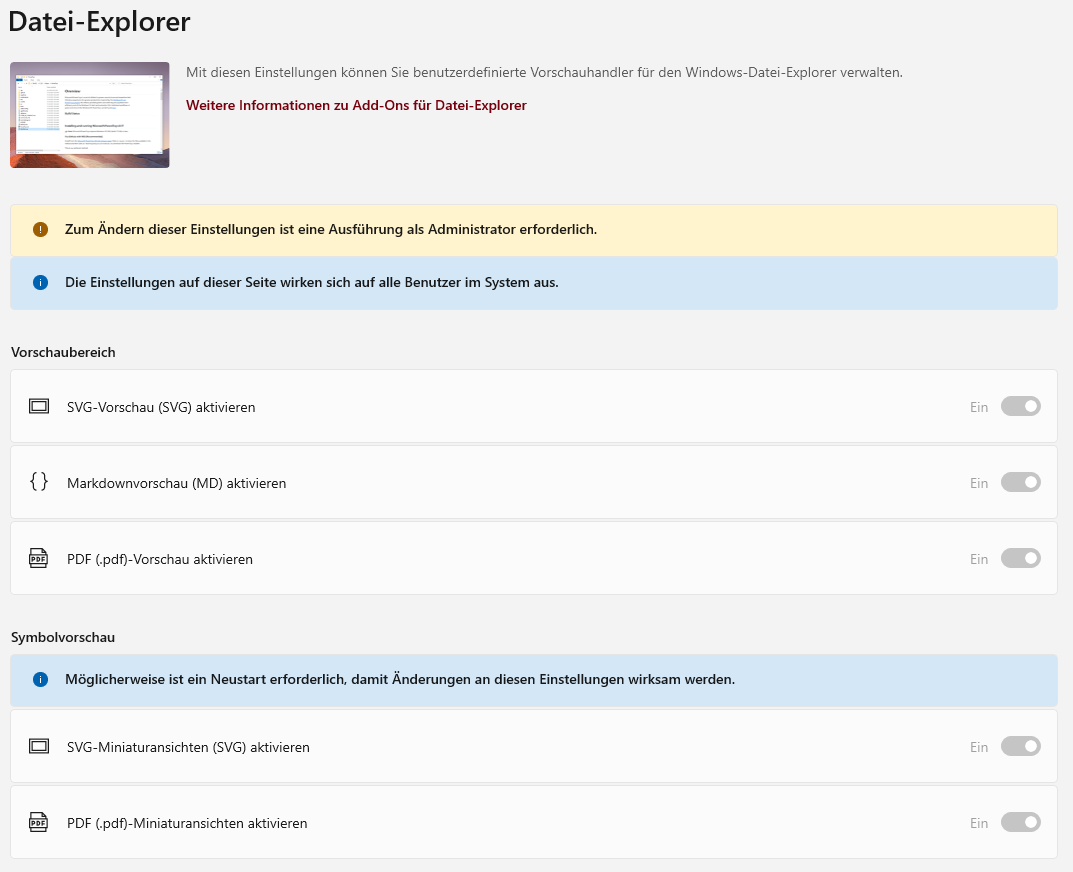Toggle PDF (.pdf)-Vorschau aktivieren switch
Viewport: 1073px width, 872px height.
[1020, 558]
